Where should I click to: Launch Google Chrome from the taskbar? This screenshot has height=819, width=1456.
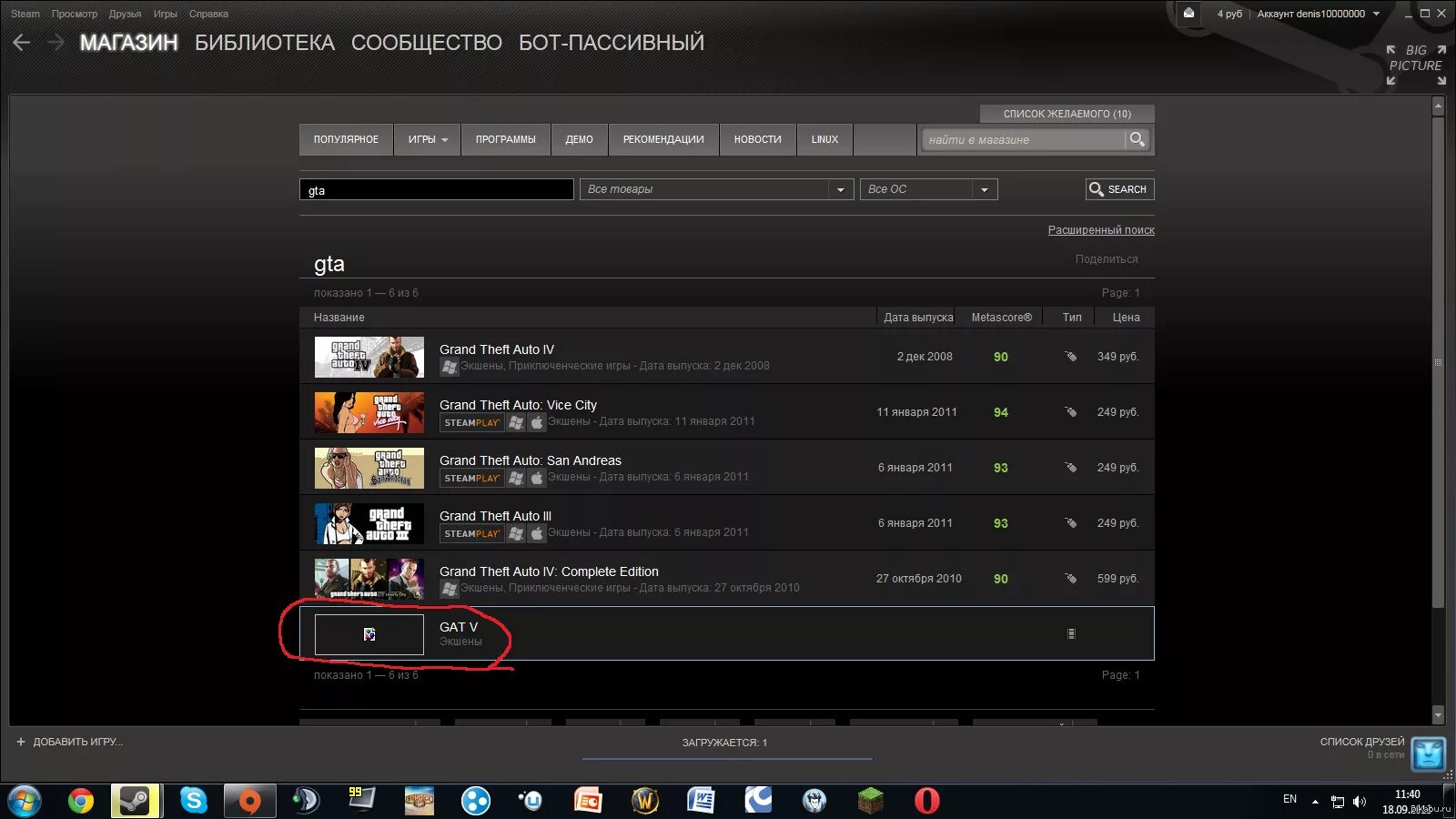click(81, 801)
